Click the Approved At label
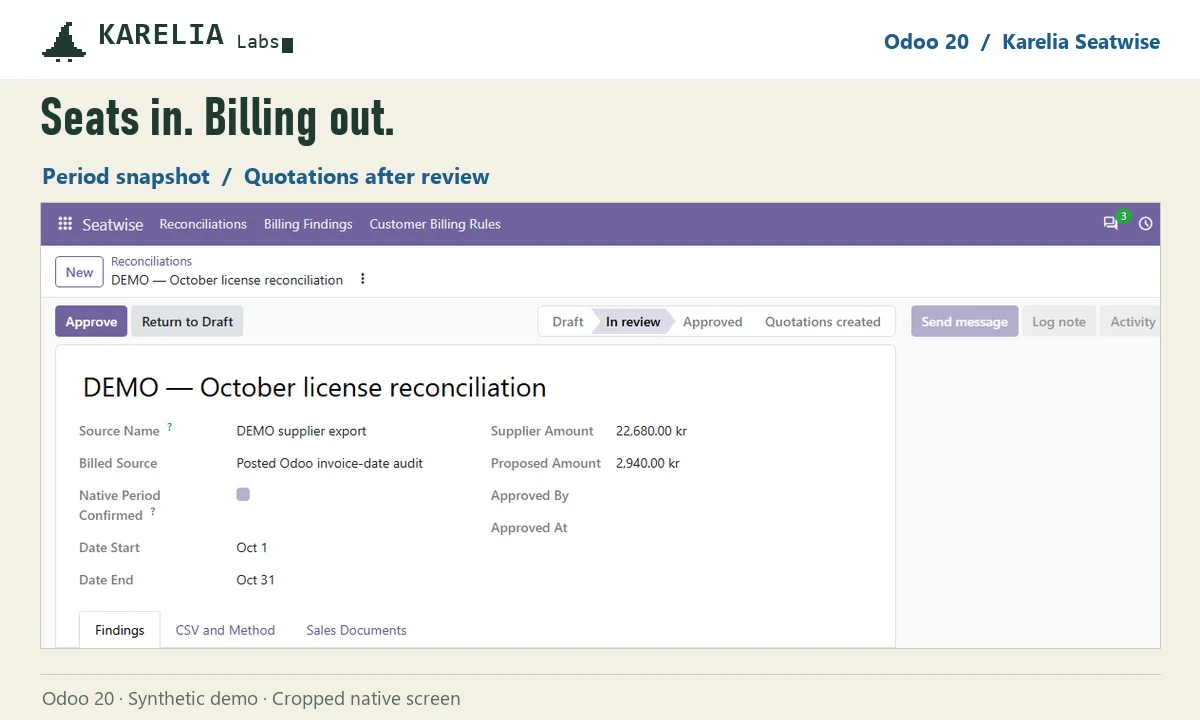The height and width of the screenshot is (720, 1200). [x=529, y=527]
